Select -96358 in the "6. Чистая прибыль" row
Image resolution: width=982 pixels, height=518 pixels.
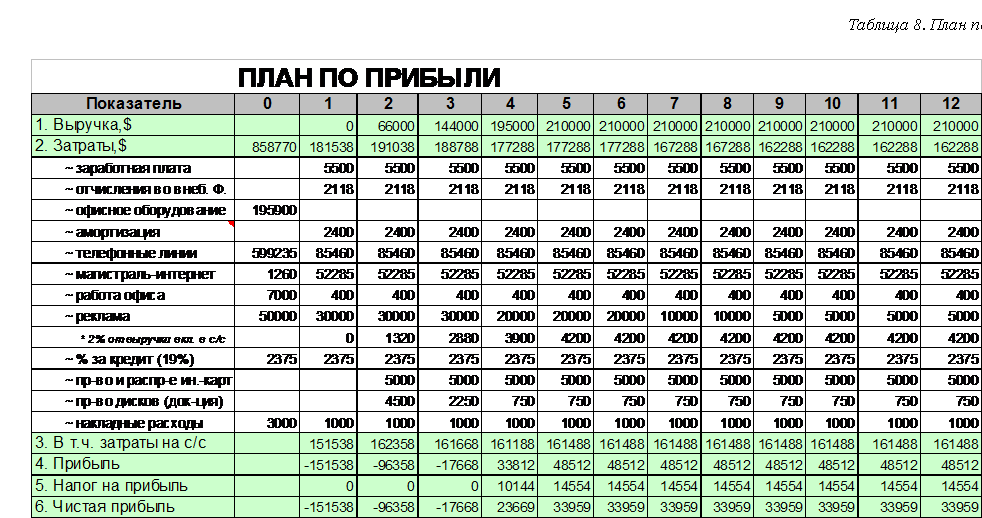[x=387, y=507]
